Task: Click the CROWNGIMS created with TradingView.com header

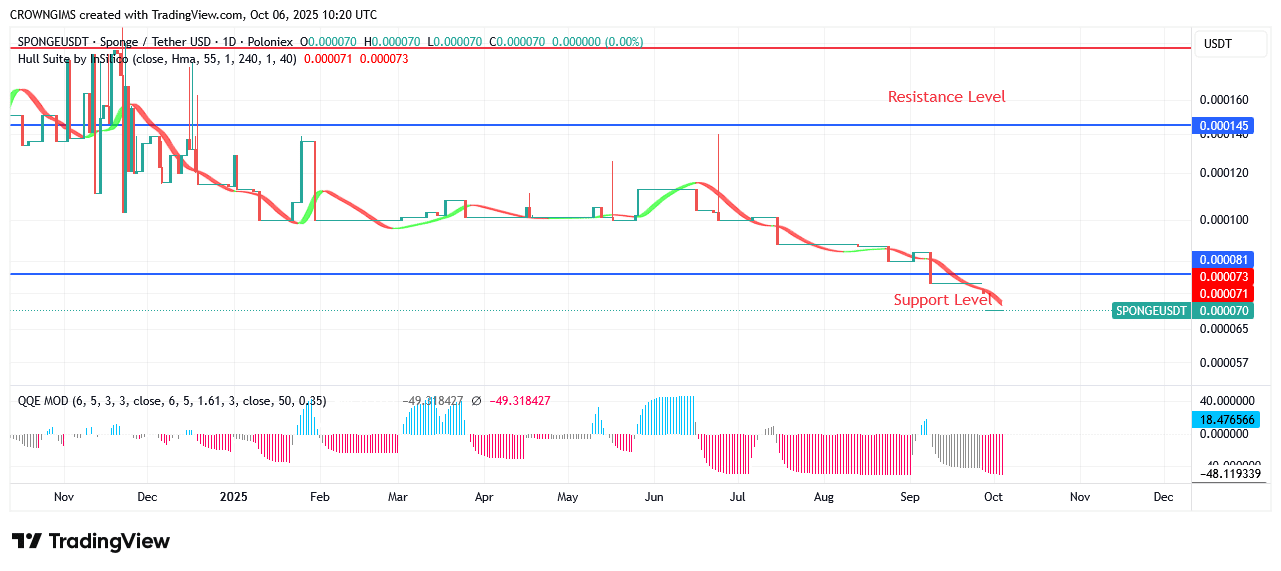Action: pyautogui.click(x=194, y=15)
